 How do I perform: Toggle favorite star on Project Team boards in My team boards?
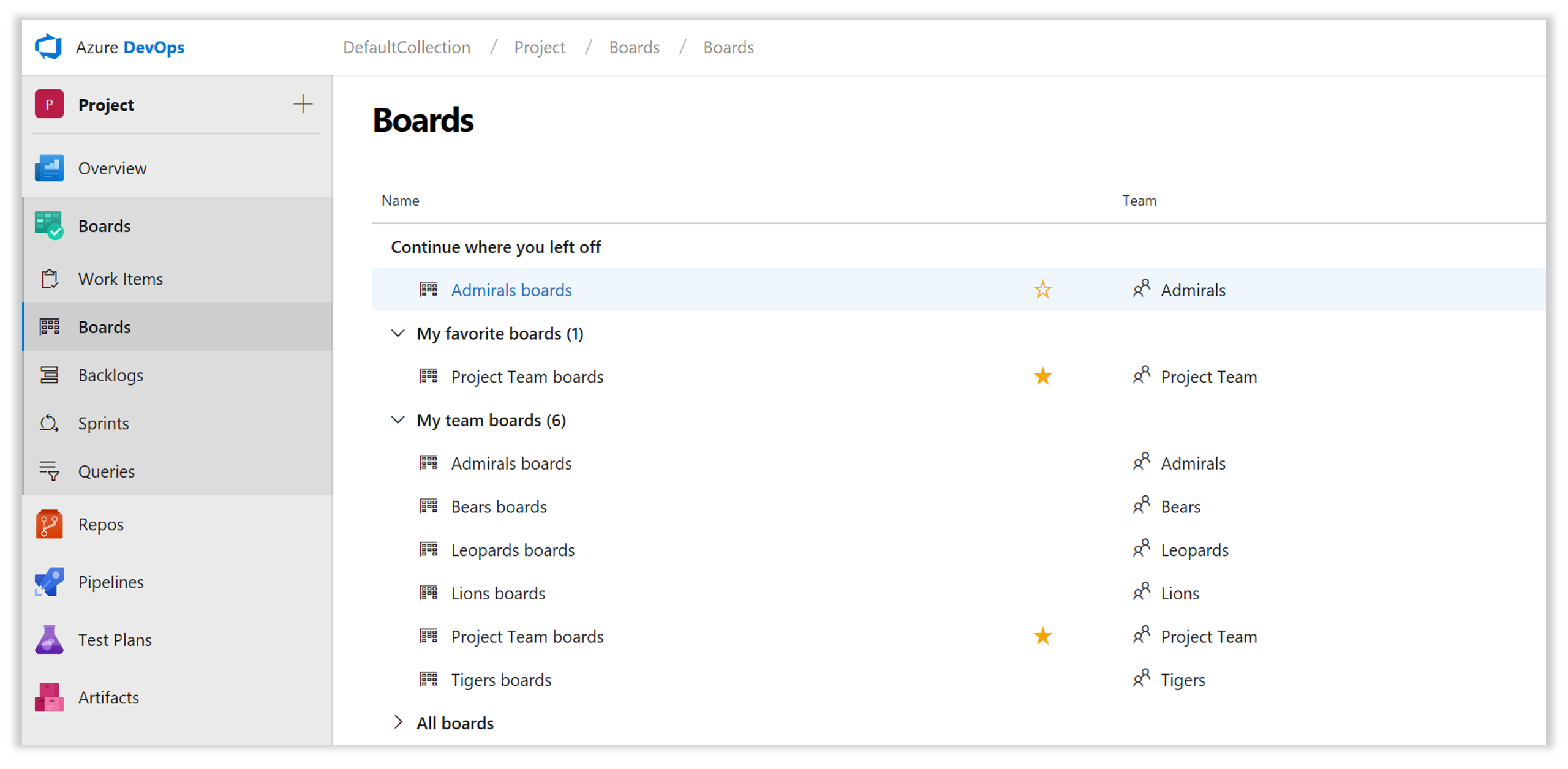1043,635
